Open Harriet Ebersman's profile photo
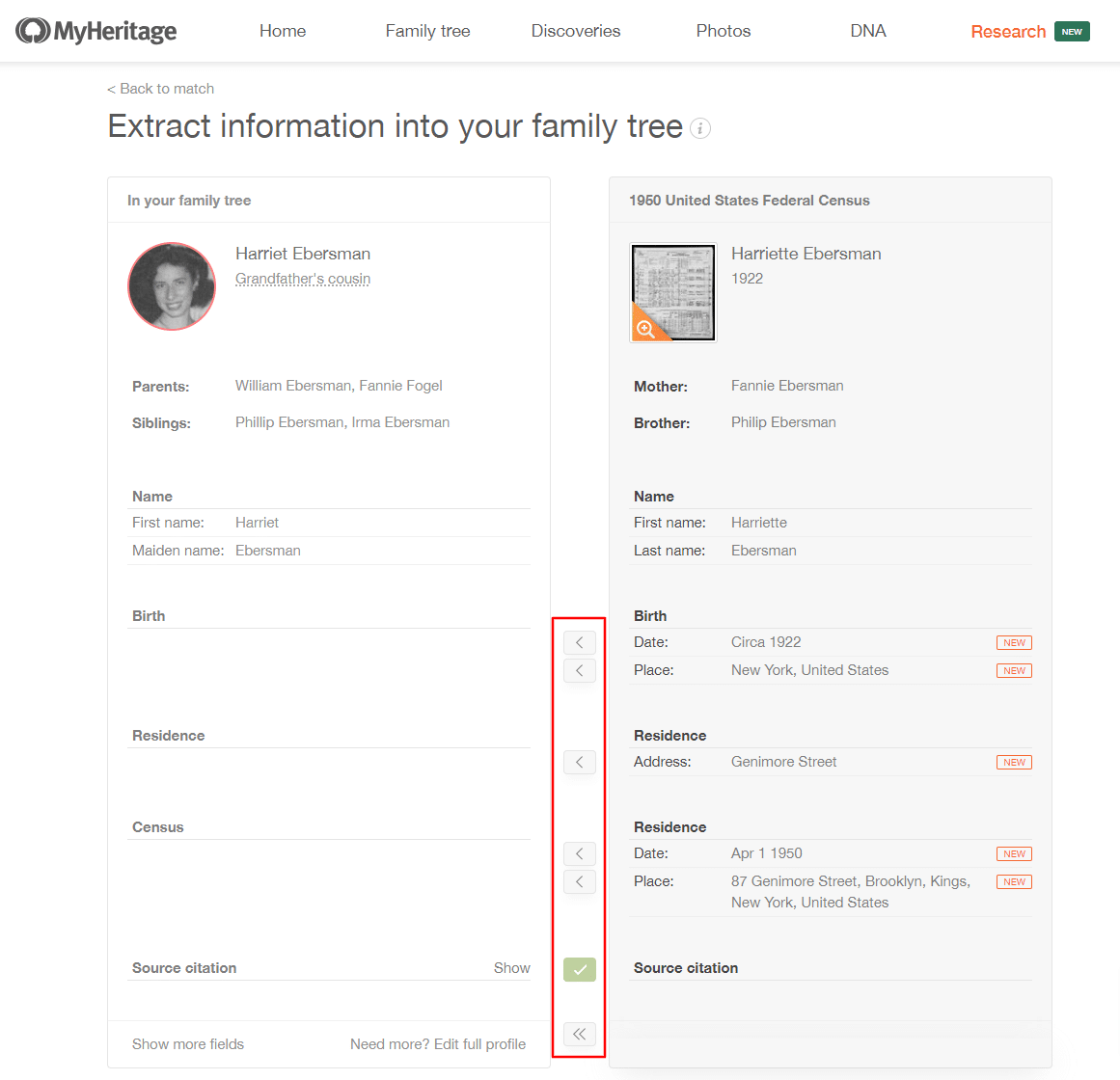This screenshot has width=1120, height=1080. click(172, 286)
